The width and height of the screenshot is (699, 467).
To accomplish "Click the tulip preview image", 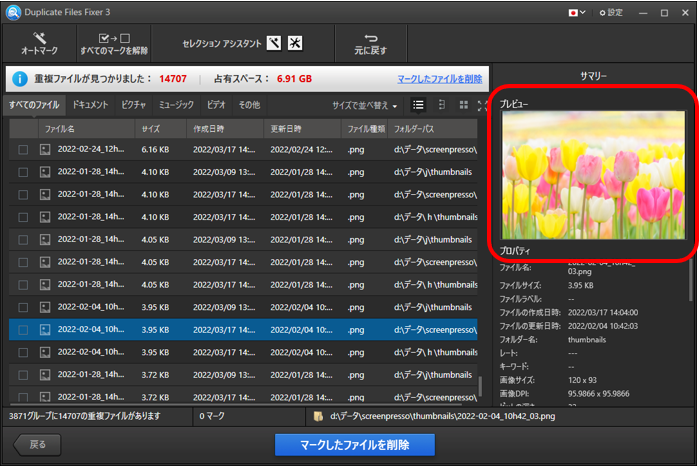I will click(593, 175).
